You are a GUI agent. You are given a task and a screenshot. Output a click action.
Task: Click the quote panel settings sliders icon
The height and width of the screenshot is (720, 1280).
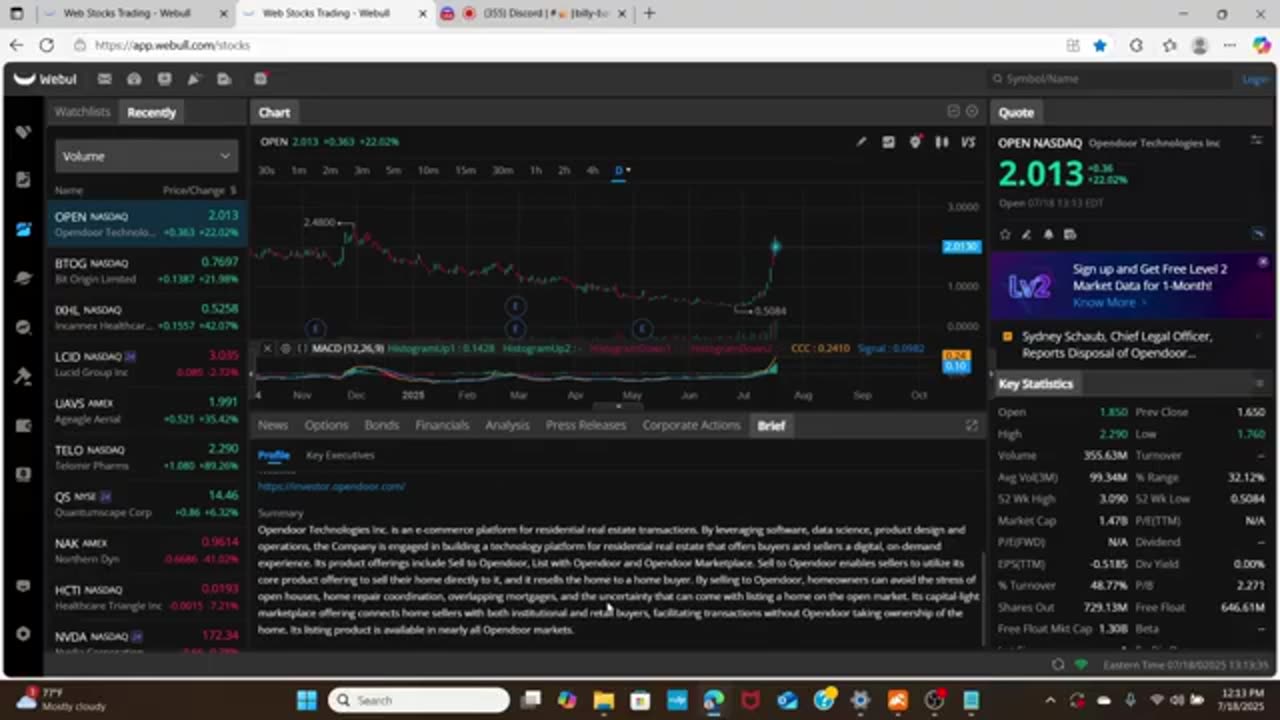pyautogui.click(x=1256, y=142)
